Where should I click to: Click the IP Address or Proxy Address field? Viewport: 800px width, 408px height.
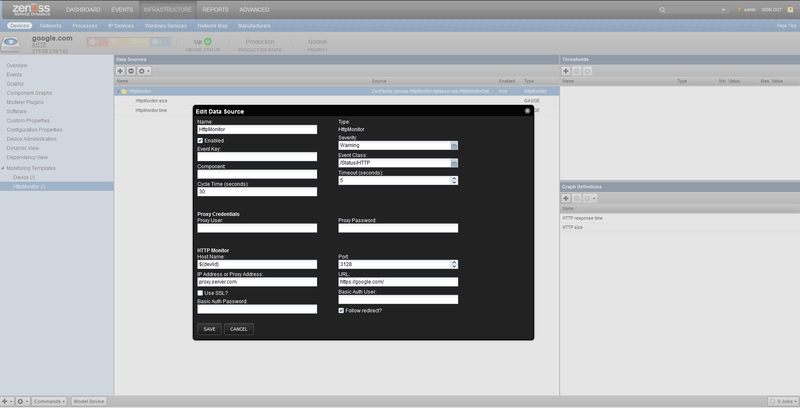pyautogui.click(x=257, y=282)
